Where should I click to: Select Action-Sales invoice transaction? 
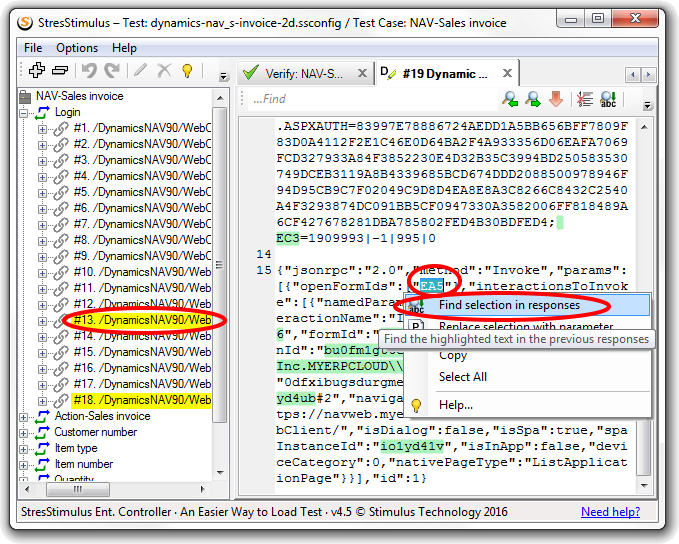tap(103, 416)
